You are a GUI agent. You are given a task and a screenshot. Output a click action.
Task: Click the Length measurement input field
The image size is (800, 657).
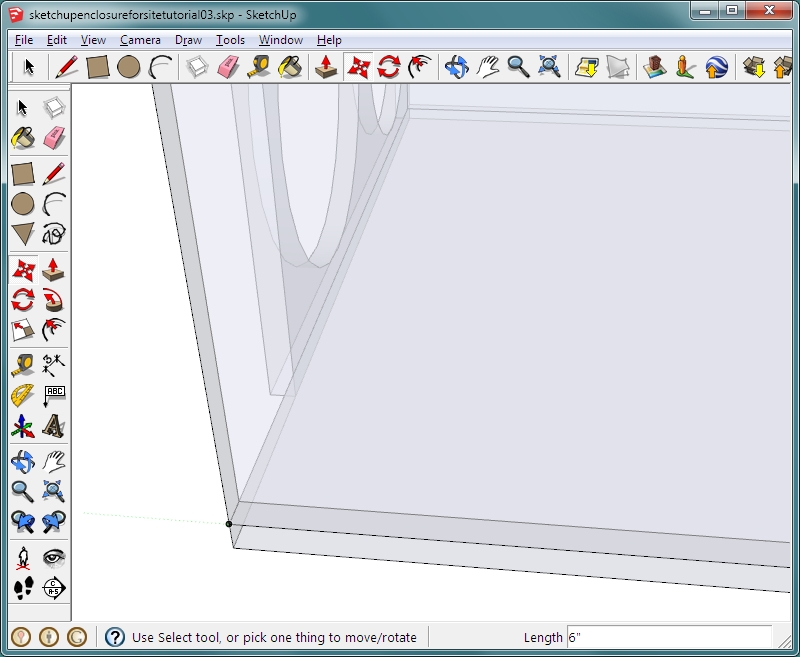tap(669, 637)
